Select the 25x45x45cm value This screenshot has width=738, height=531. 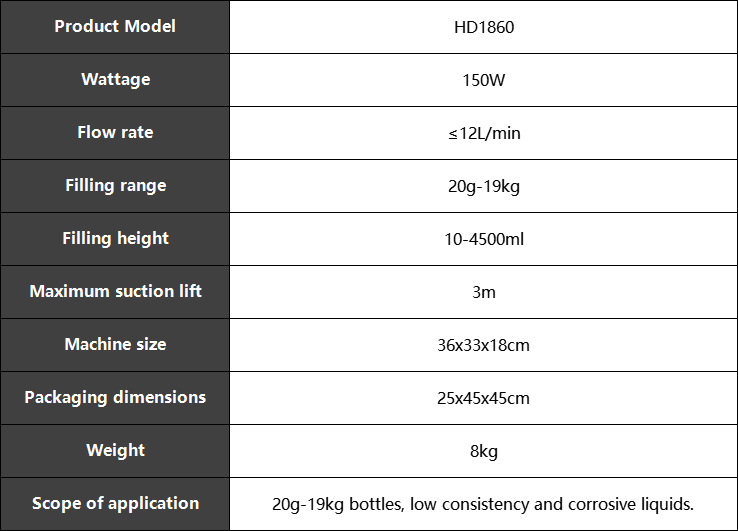(483, 399)
